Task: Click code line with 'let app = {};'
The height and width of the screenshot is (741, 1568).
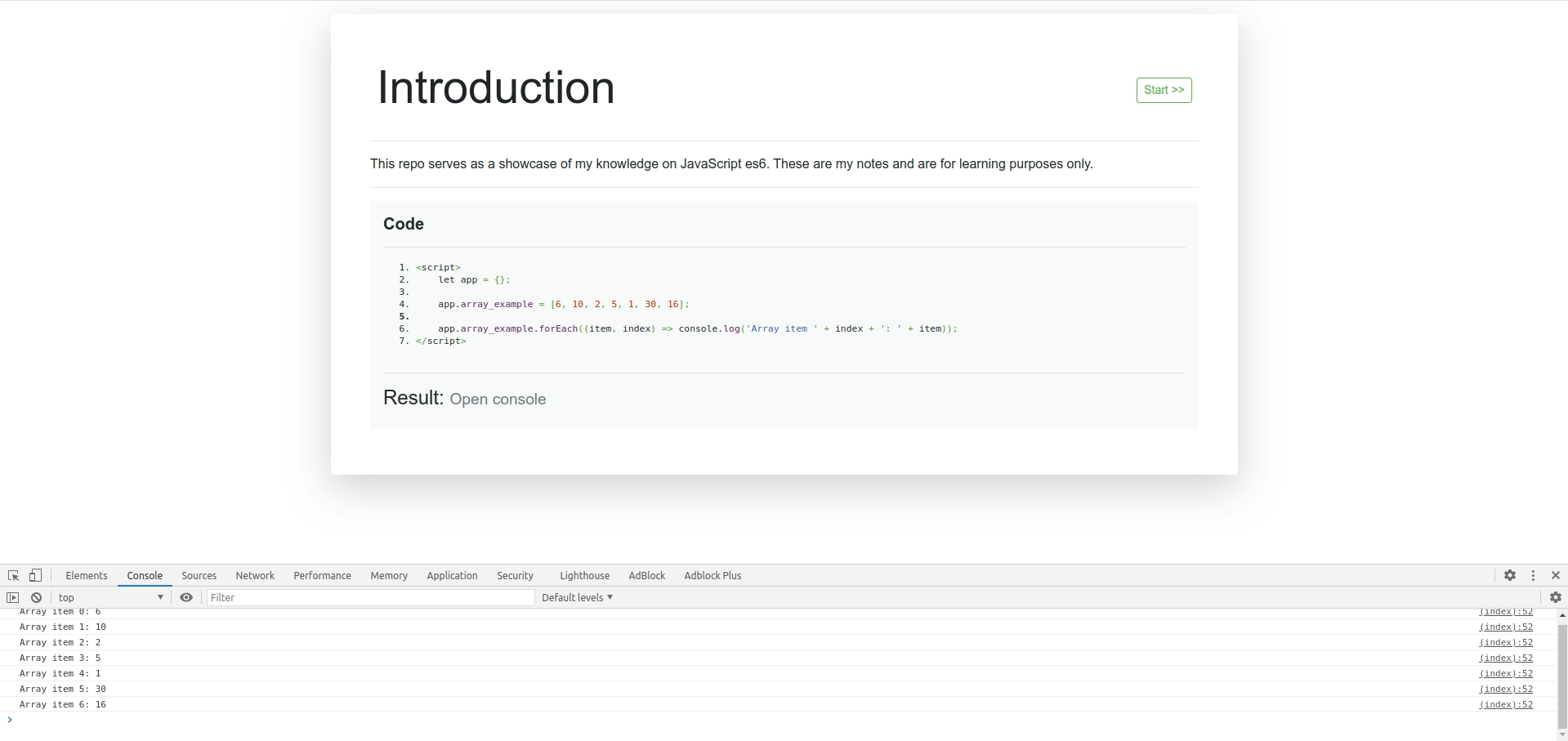Action: 474,279
